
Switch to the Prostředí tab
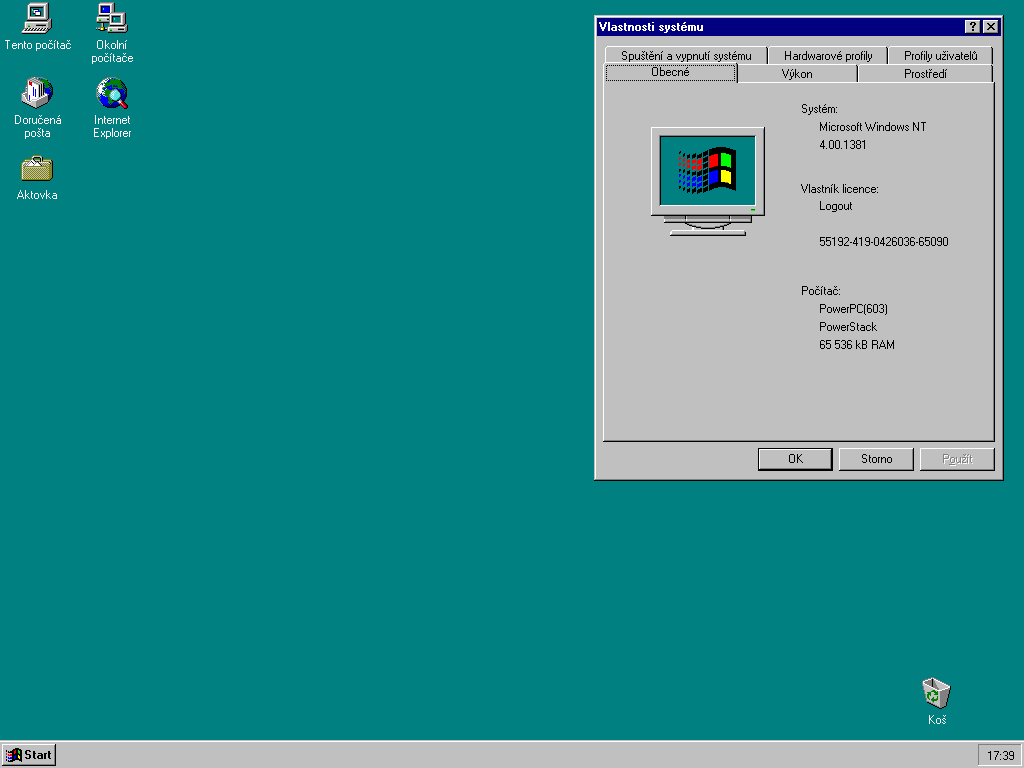click(x=925, y=74)
